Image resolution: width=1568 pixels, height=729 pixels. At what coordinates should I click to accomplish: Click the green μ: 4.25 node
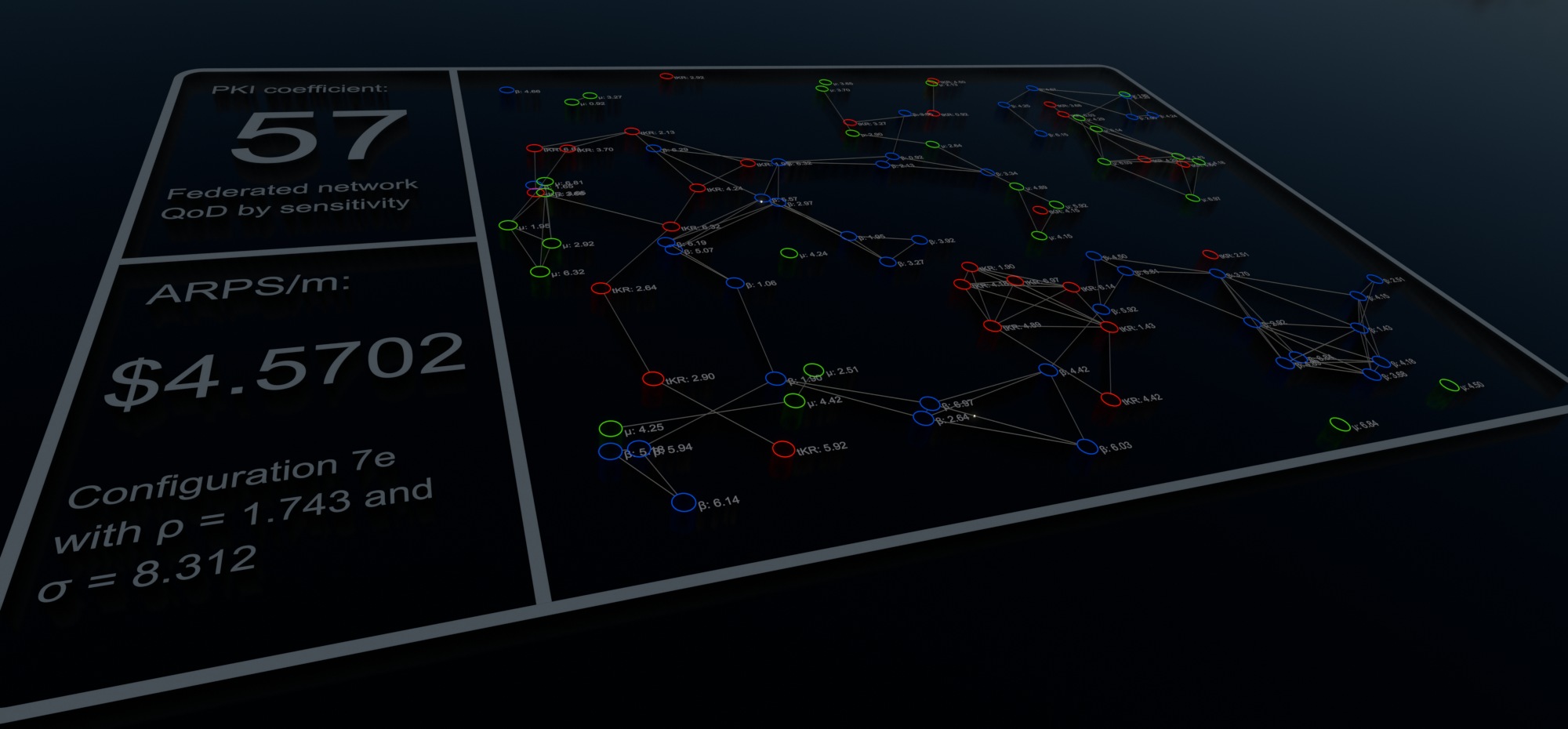pos(610,429)
